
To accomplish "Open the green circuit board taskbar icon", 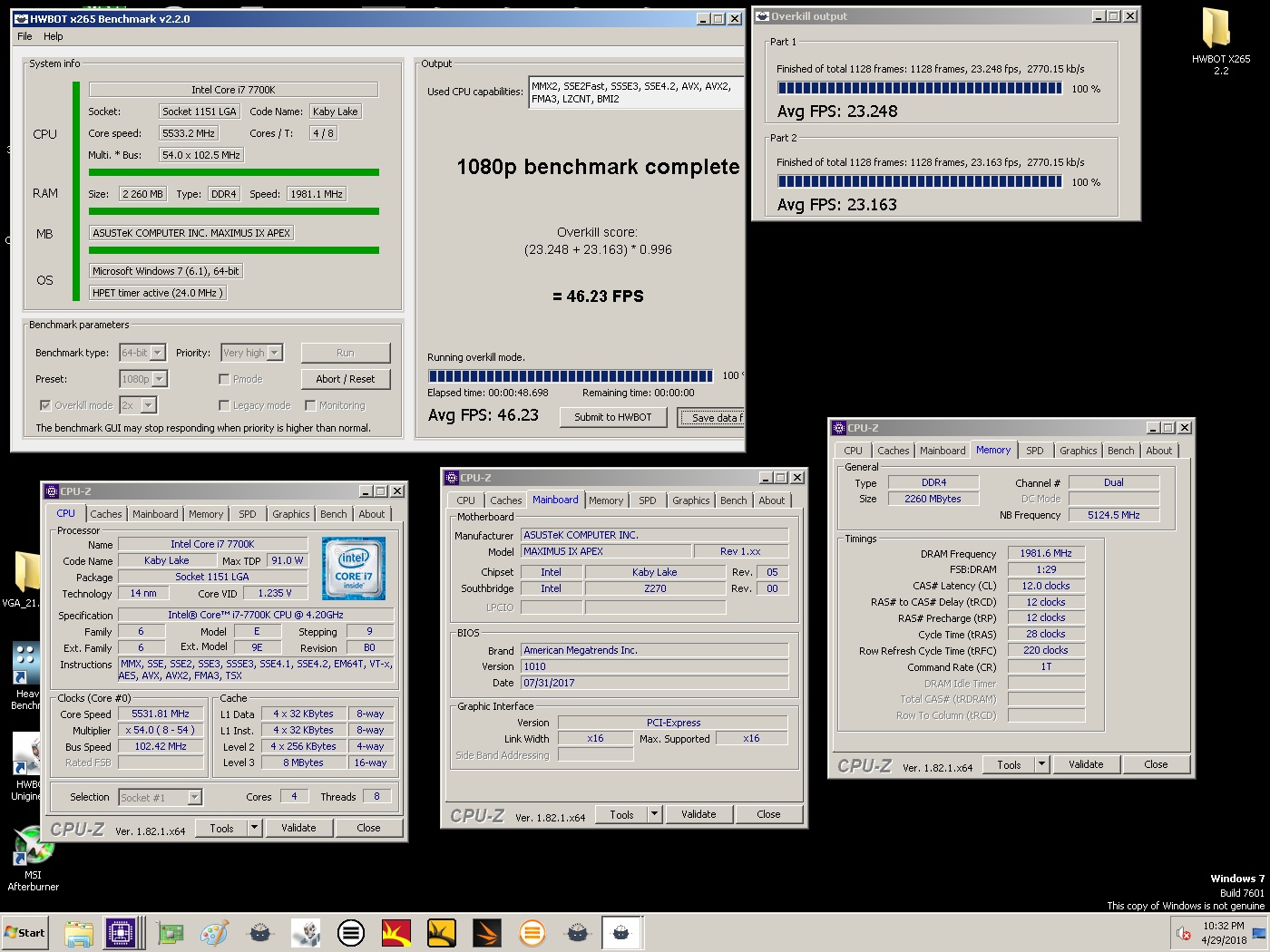I will pyautogui.click(x=170, y=933).
